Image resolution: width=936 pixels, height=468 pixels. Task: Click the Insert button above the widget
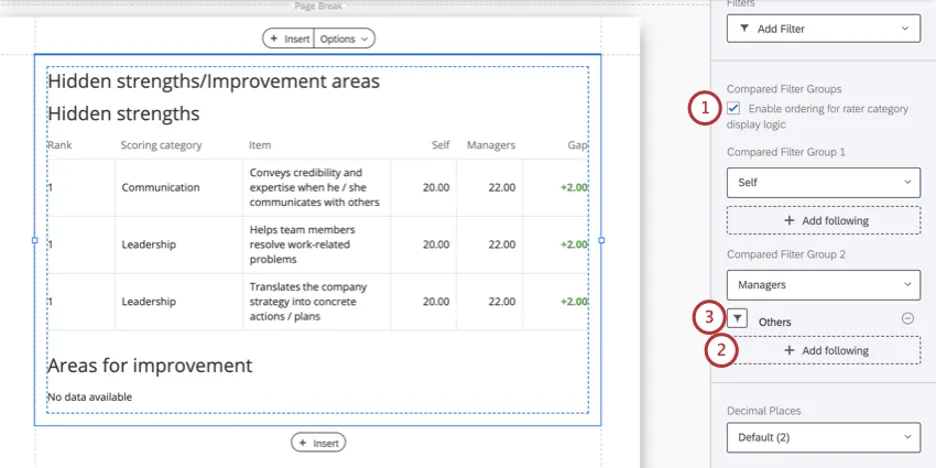[288, 39]
